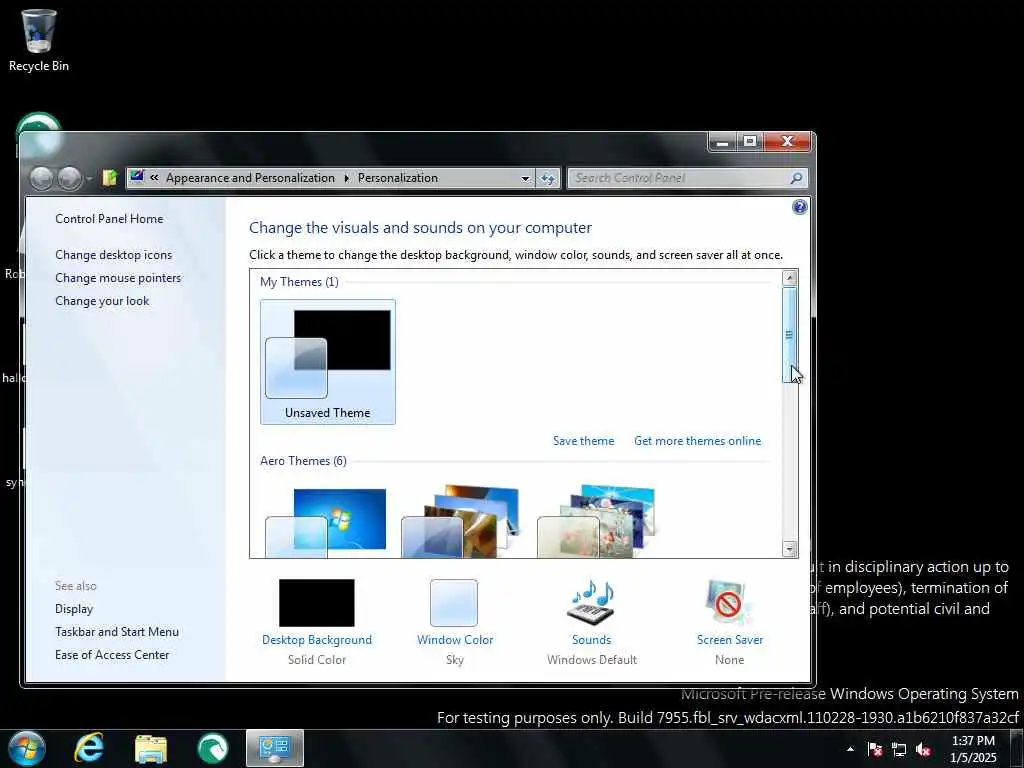The width and height of the screenshot is (1024, 768).
Task: Click the Save theme link
Action: tap(583, 441)
